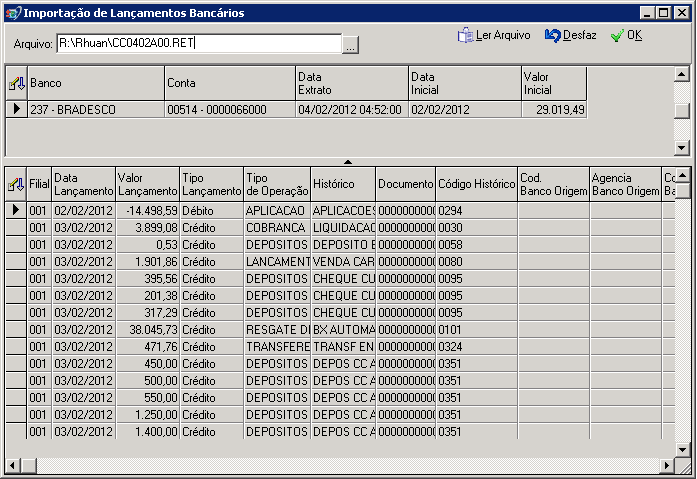
Task: Click the Tipo de Operação column header
Action: (277, 184)
